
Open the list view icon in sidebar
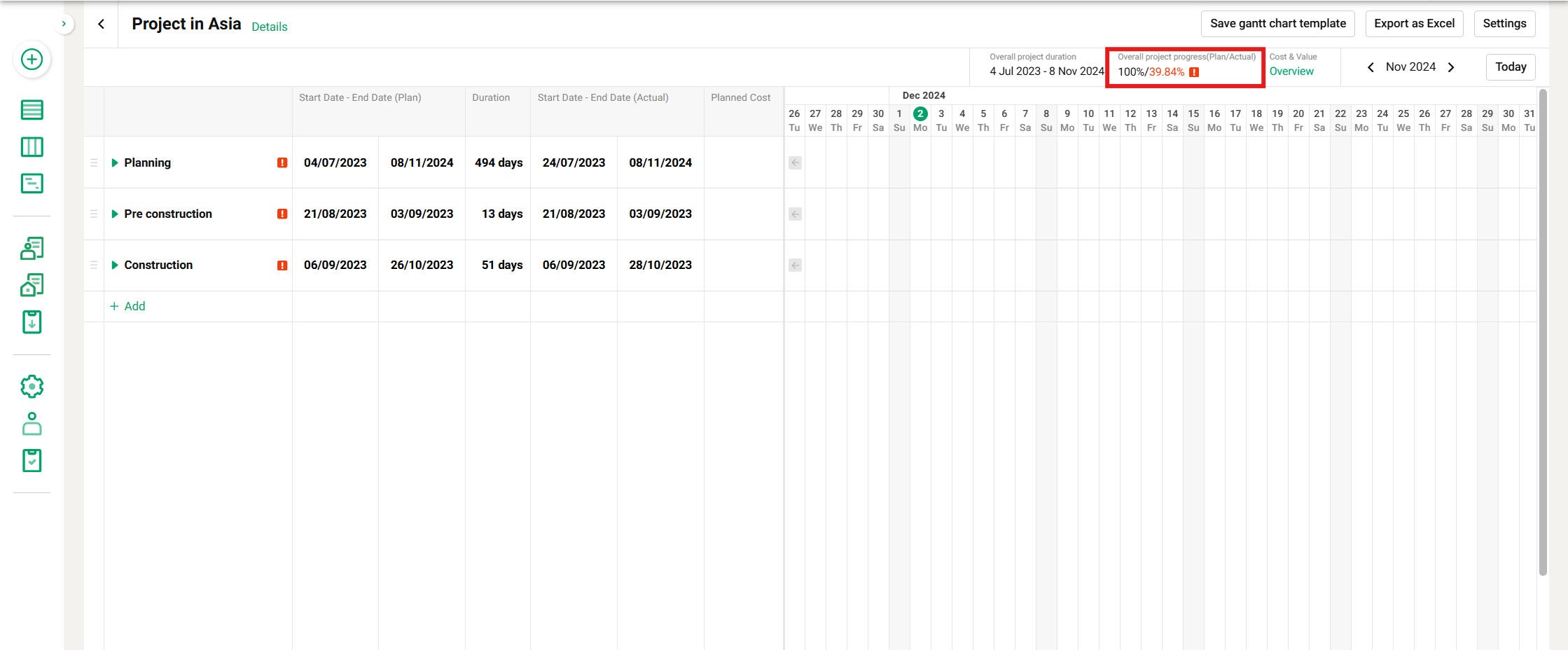[32, 110]
